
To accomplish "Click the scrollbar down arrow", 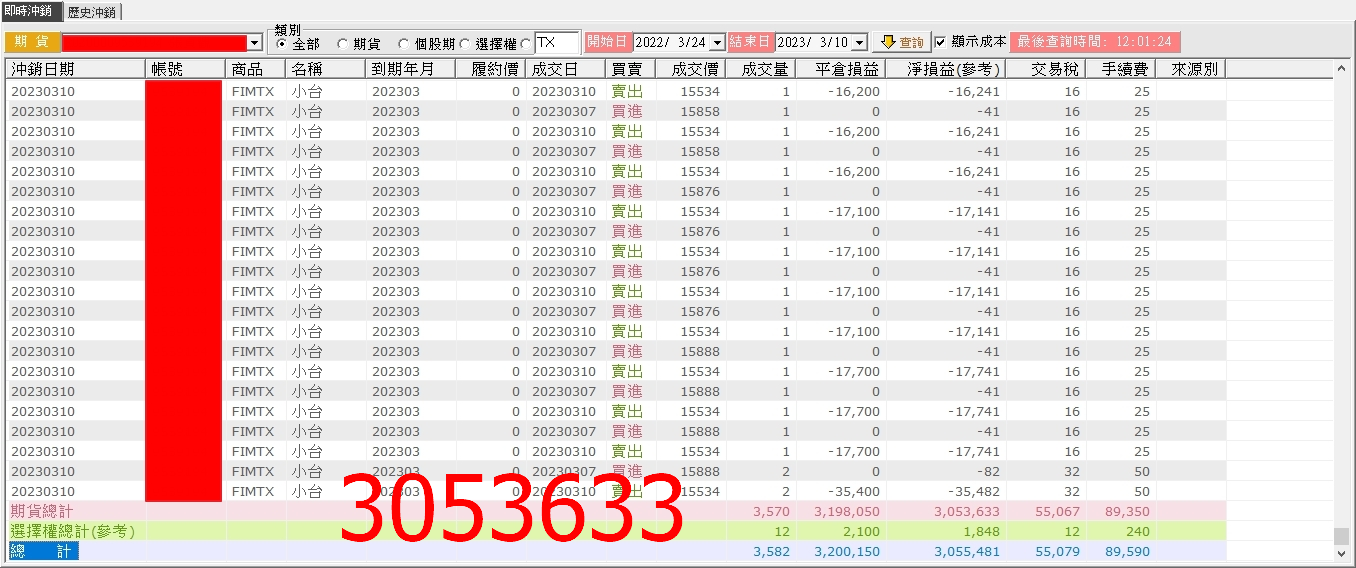I will point(1341,552).
